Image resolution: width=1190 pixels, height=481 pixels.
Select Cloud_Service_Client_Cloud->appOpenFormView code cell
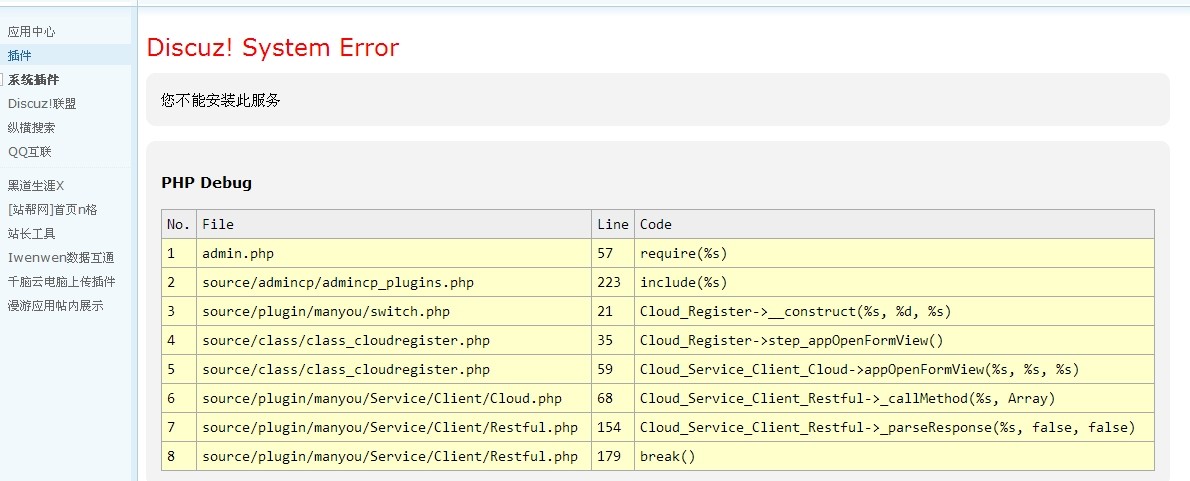895,369
